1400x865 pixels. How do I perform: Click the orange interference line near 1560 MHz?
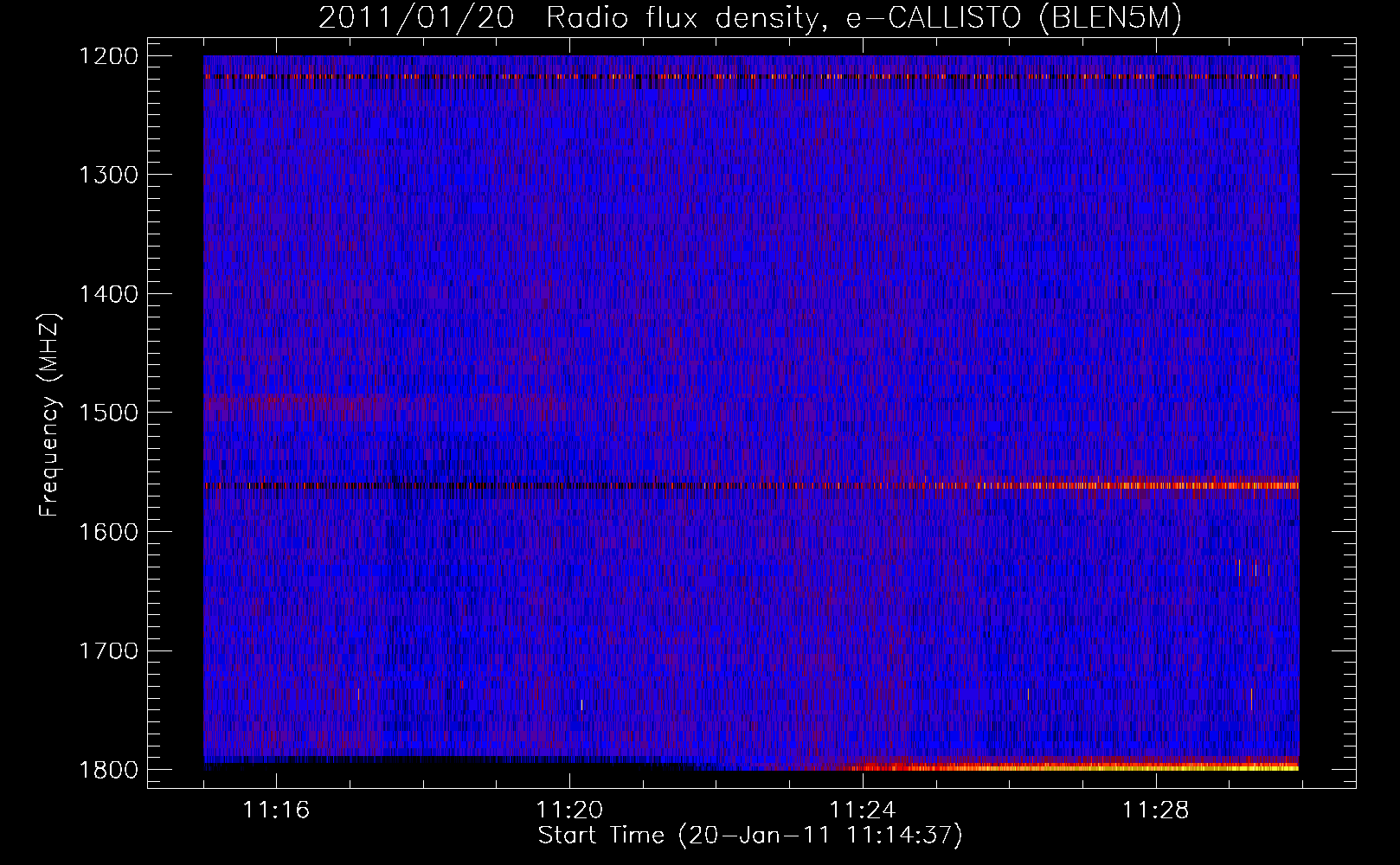click(751, 485)
